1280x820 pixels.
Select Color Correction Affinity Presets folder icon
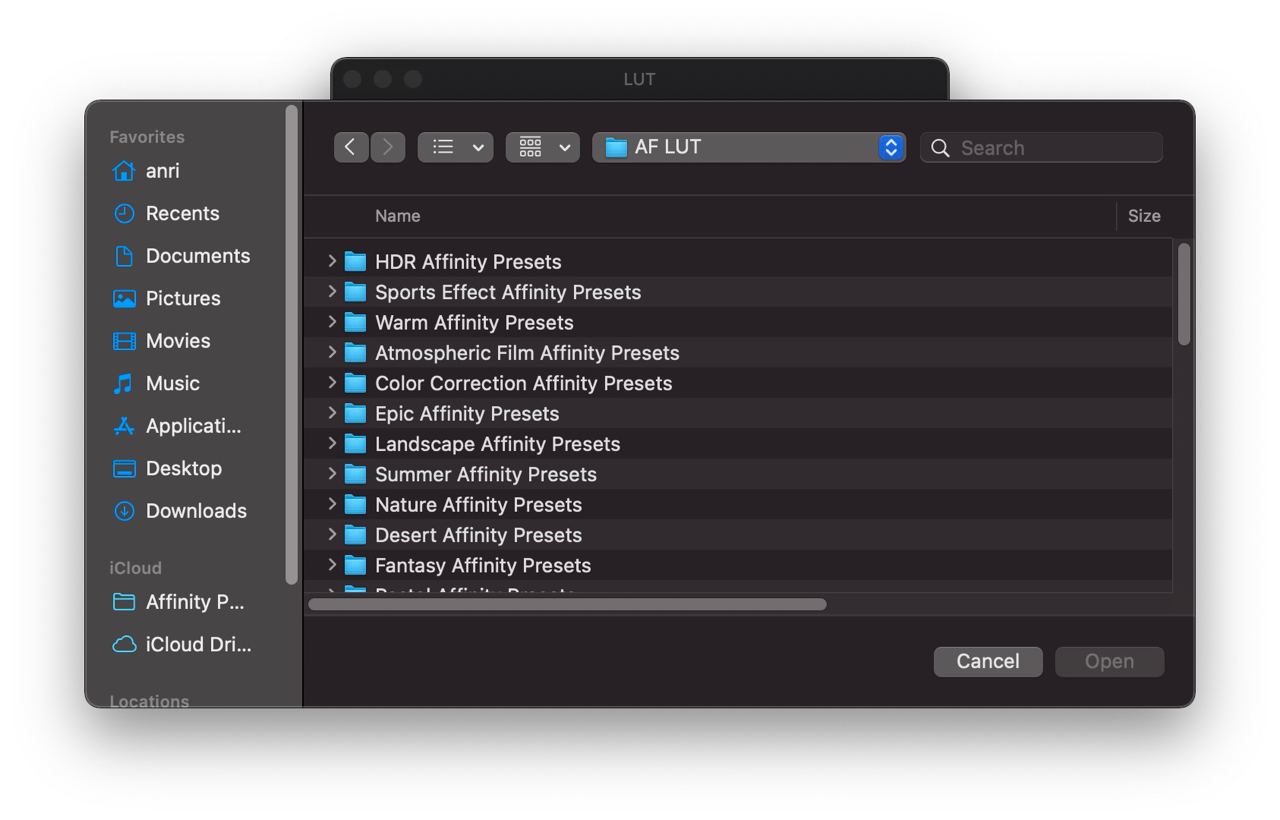(355, 383)
